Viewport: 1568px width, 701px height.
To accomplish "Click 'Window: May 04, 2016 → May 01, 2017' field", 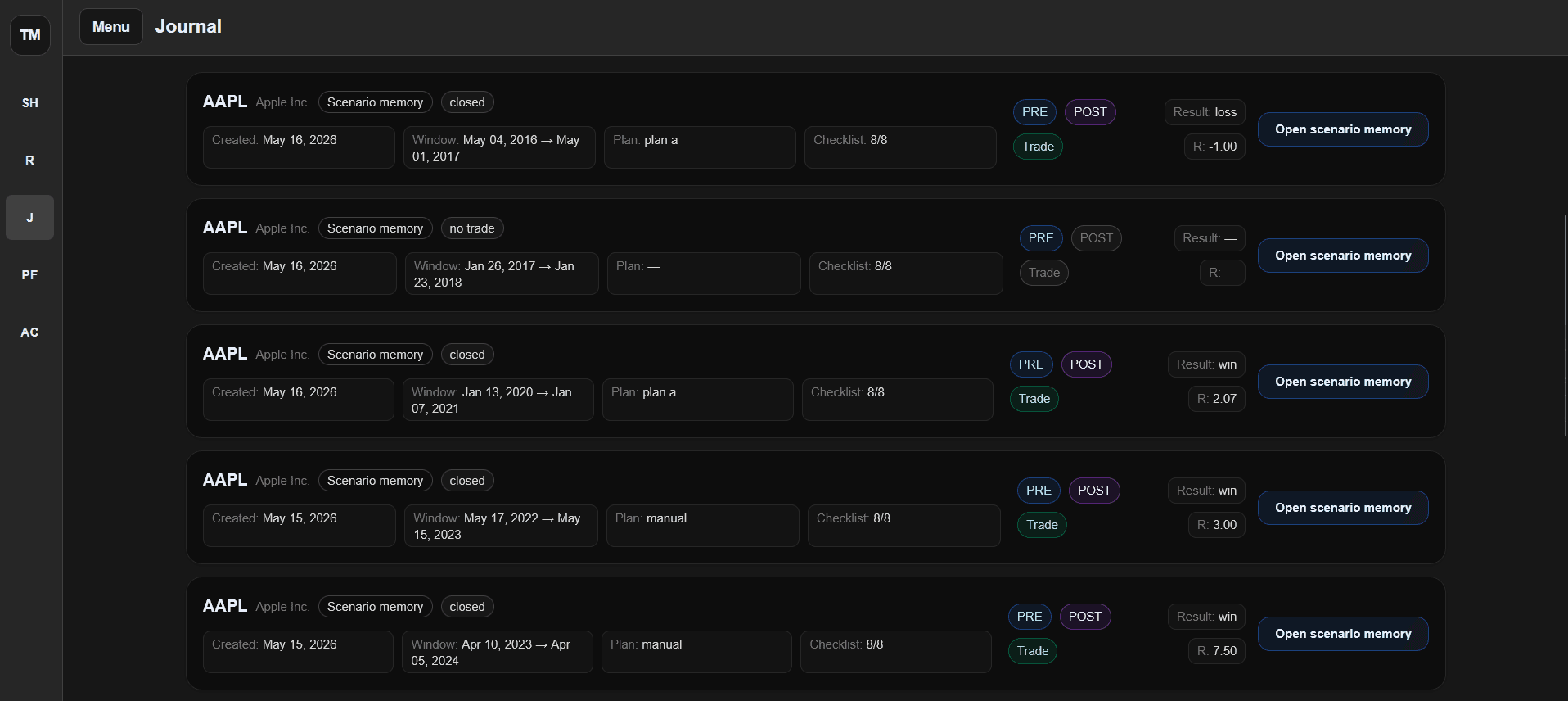I will (x=499, y=147).
